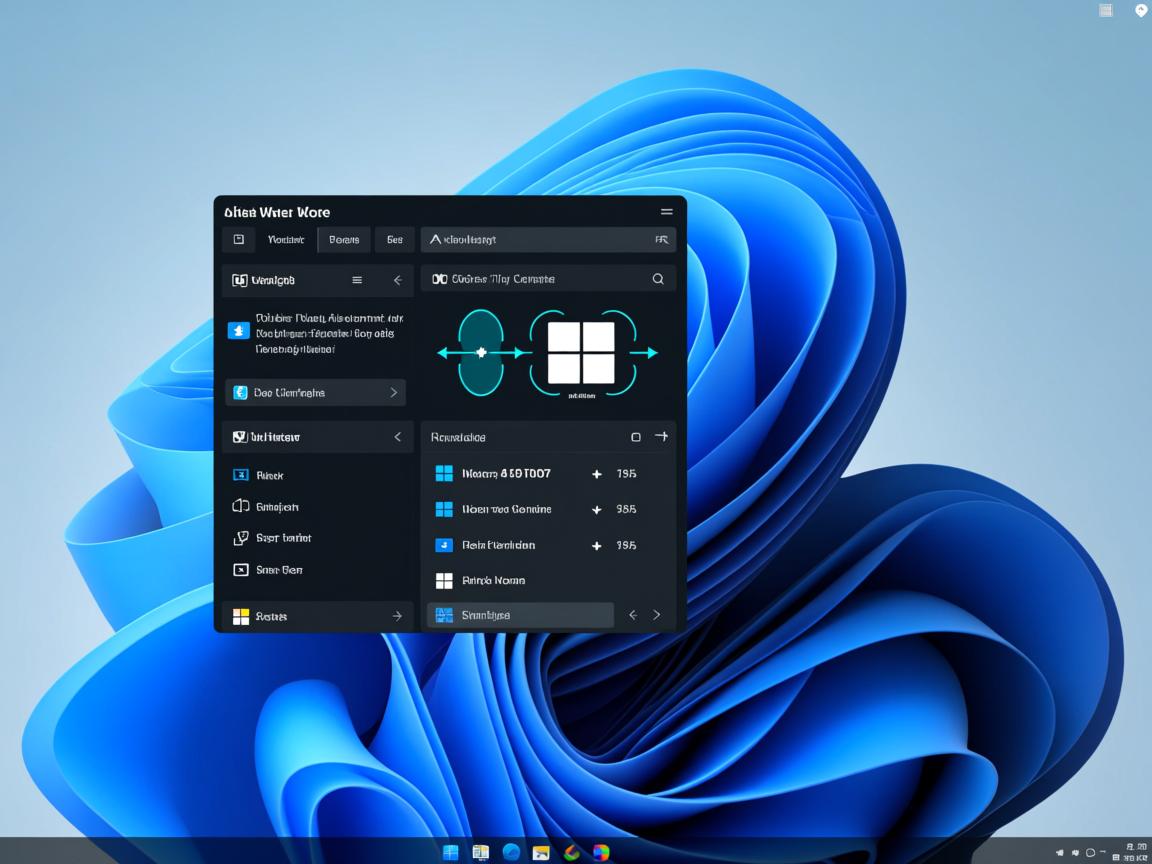Select the square icon tab at the top left
The image size is (1152, 864).
pyautogui.click(x=238, y=240)
